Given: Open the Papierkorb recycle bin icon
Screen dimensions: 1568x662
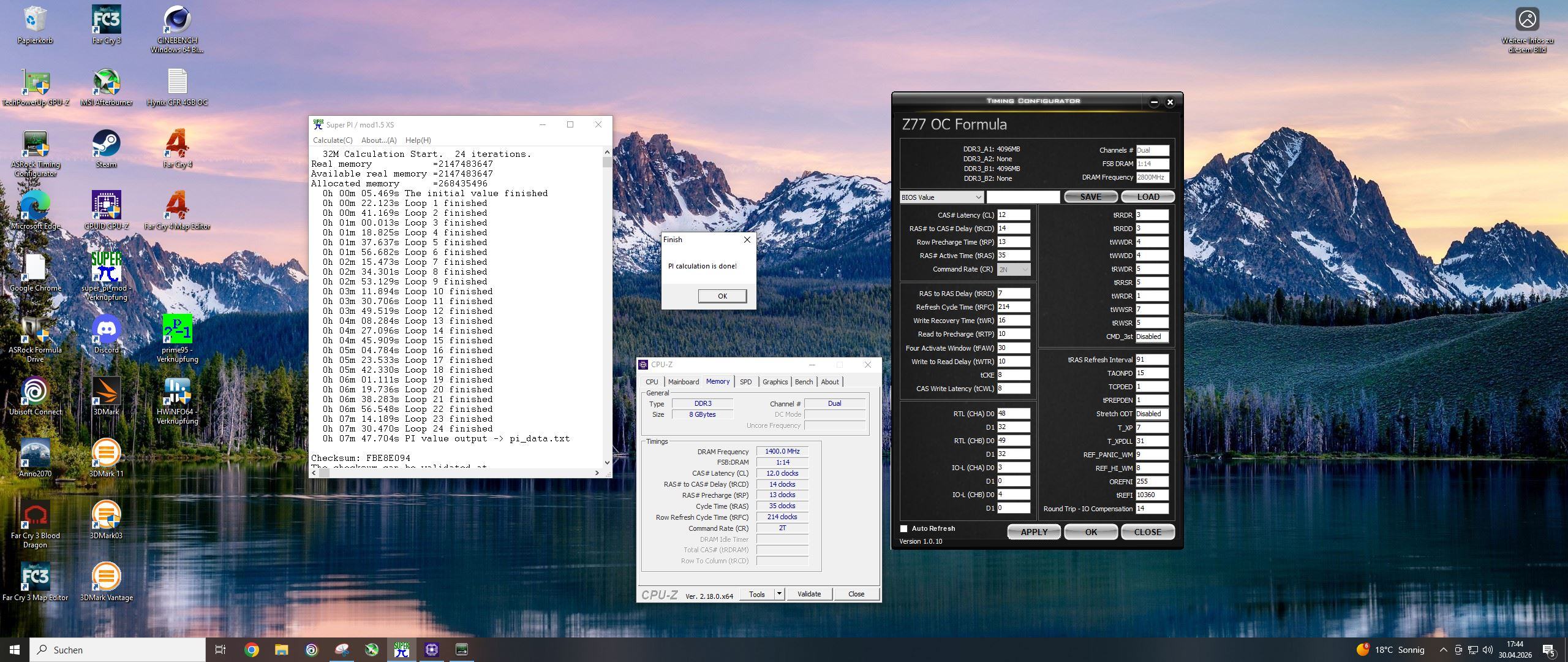Looking at the screenshot, I should pyautogui.click(x=35, y=25).
